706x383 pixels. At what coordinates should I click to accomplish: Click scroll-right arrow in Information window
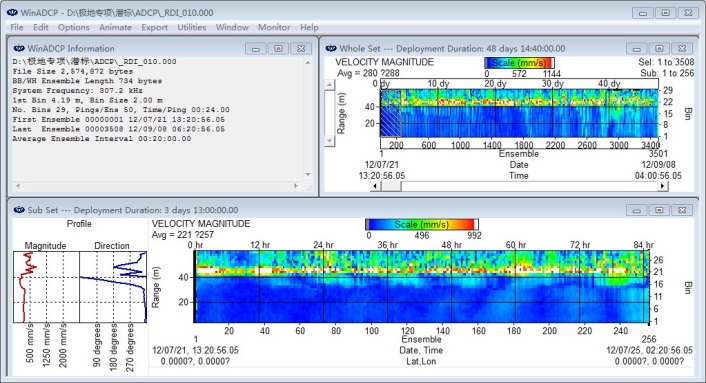coord(296,185)
